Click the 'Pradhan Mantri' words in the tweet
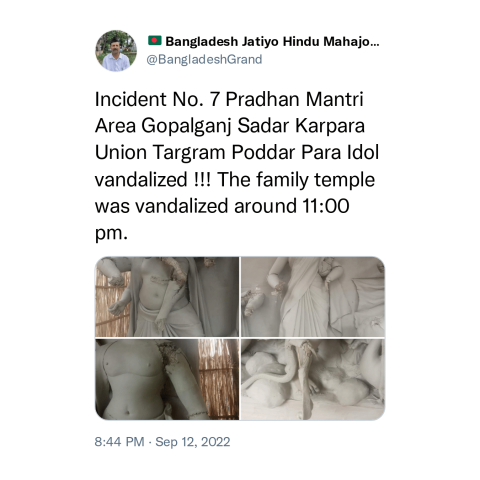 click(x=294, y=99)
